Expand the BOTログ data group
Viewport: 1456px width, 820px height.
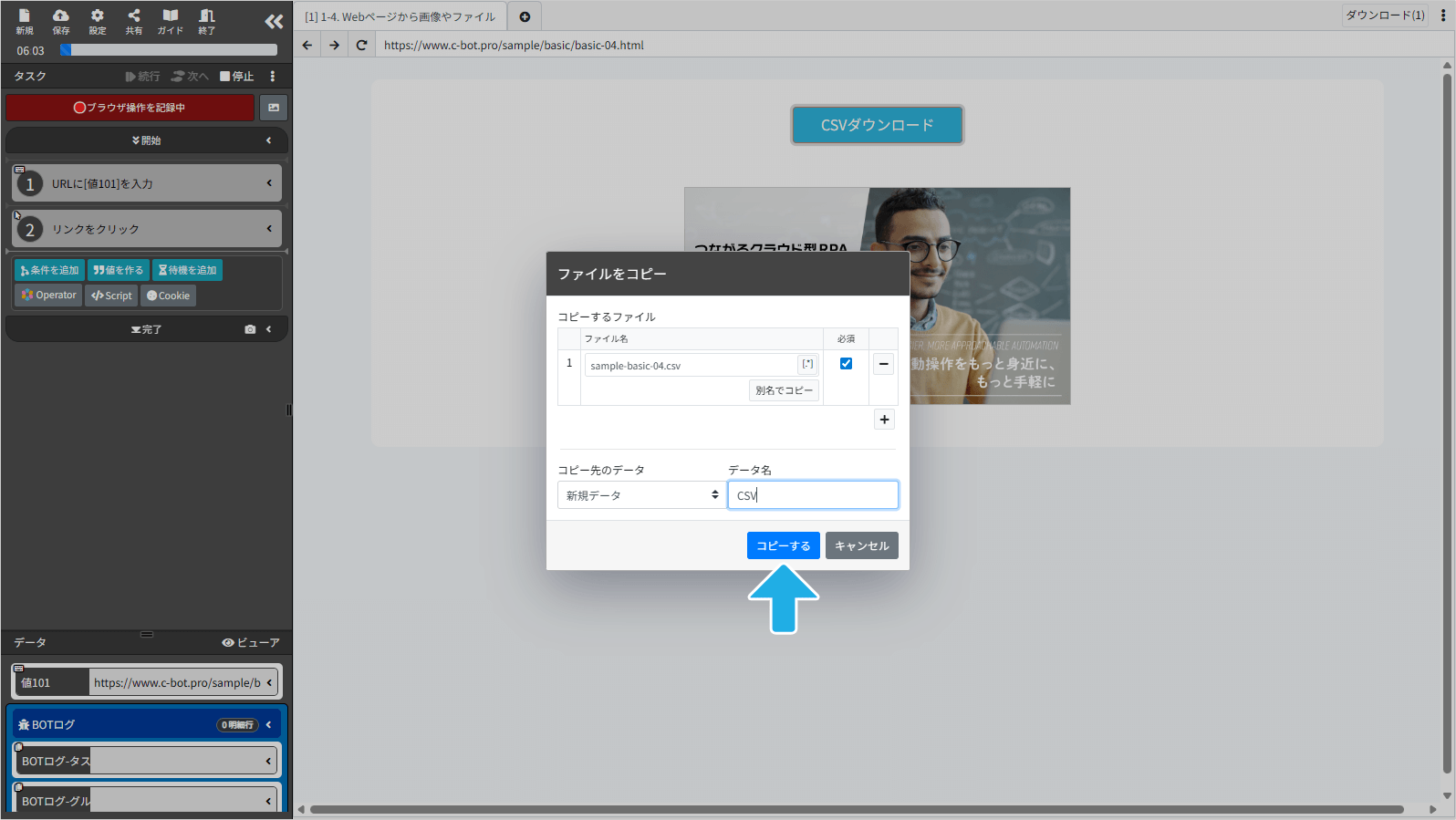268,725
